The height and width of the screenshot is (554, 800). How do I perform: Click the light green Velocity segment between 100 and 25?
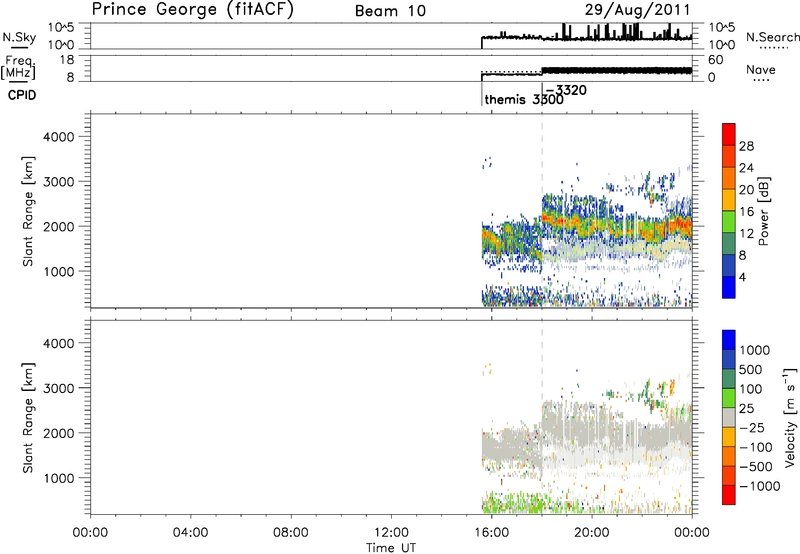coord(729,398)
